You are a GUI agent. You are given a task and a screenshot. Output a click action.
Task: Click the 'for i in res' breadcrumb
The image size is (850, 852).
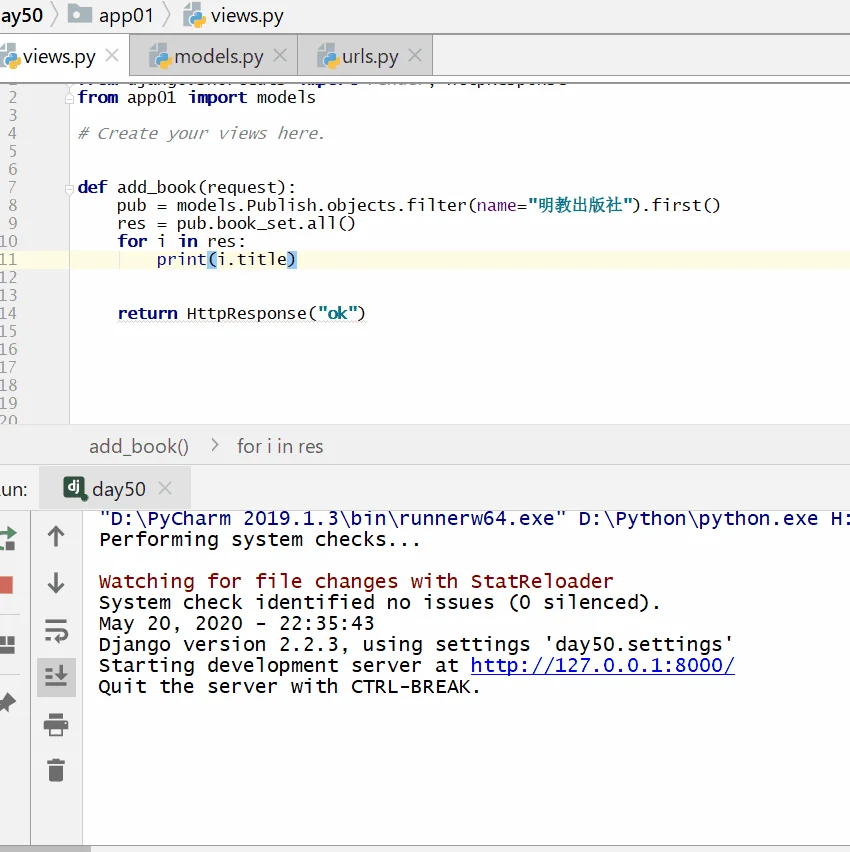pyautogui.click(x=280, y=446)
